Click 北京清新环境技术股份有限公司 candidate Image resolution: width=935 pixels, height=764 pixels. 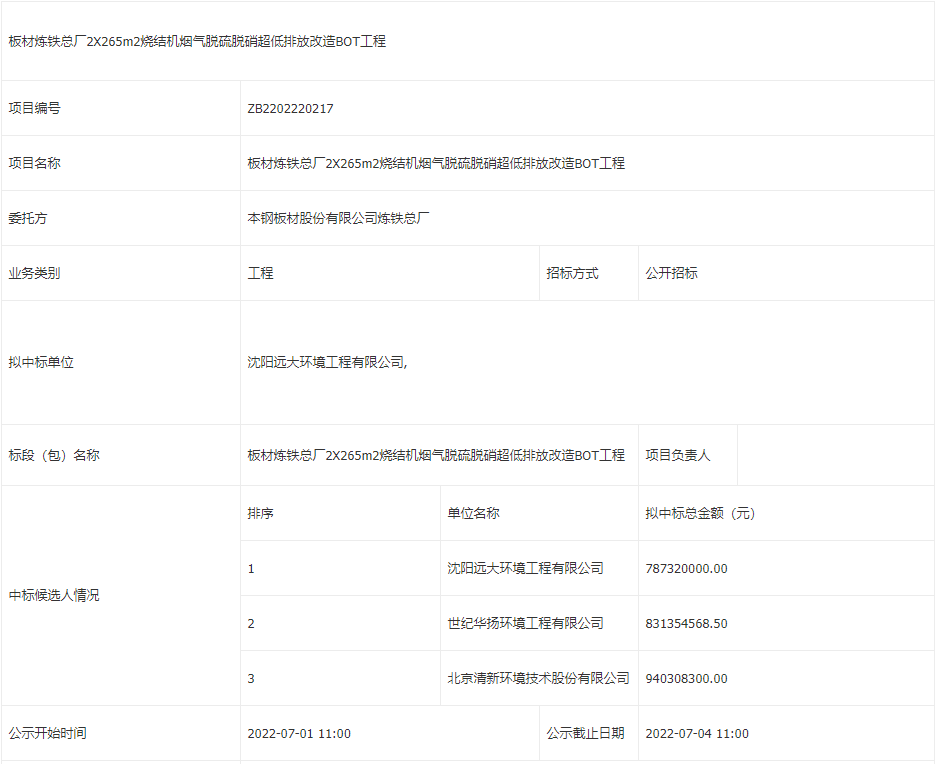pos(538,678)
